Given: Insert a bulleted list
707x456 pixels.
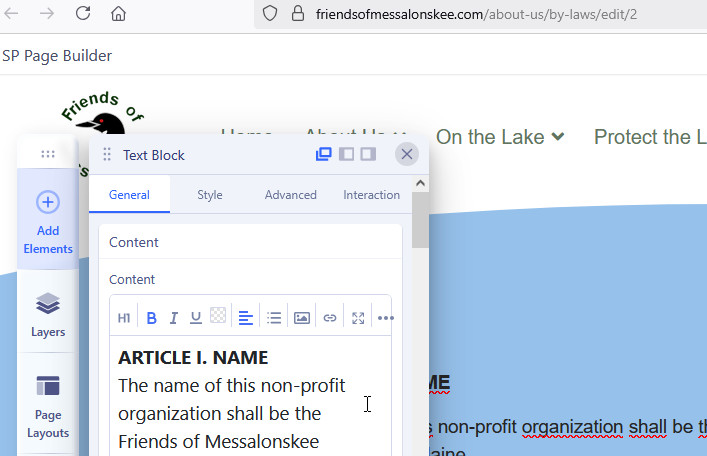Looking at the screenshot, I should click(274, 318).
